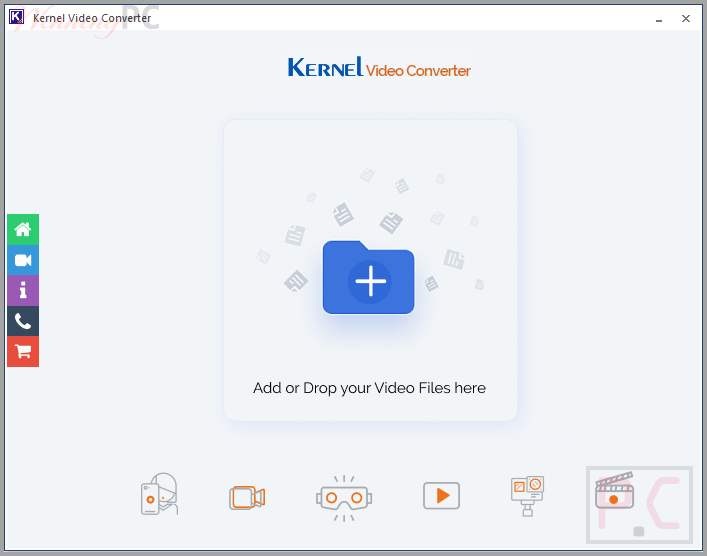Screen dimensions: 707x556
Task: Click the action camera on mount icon
Action: (528, 496)
